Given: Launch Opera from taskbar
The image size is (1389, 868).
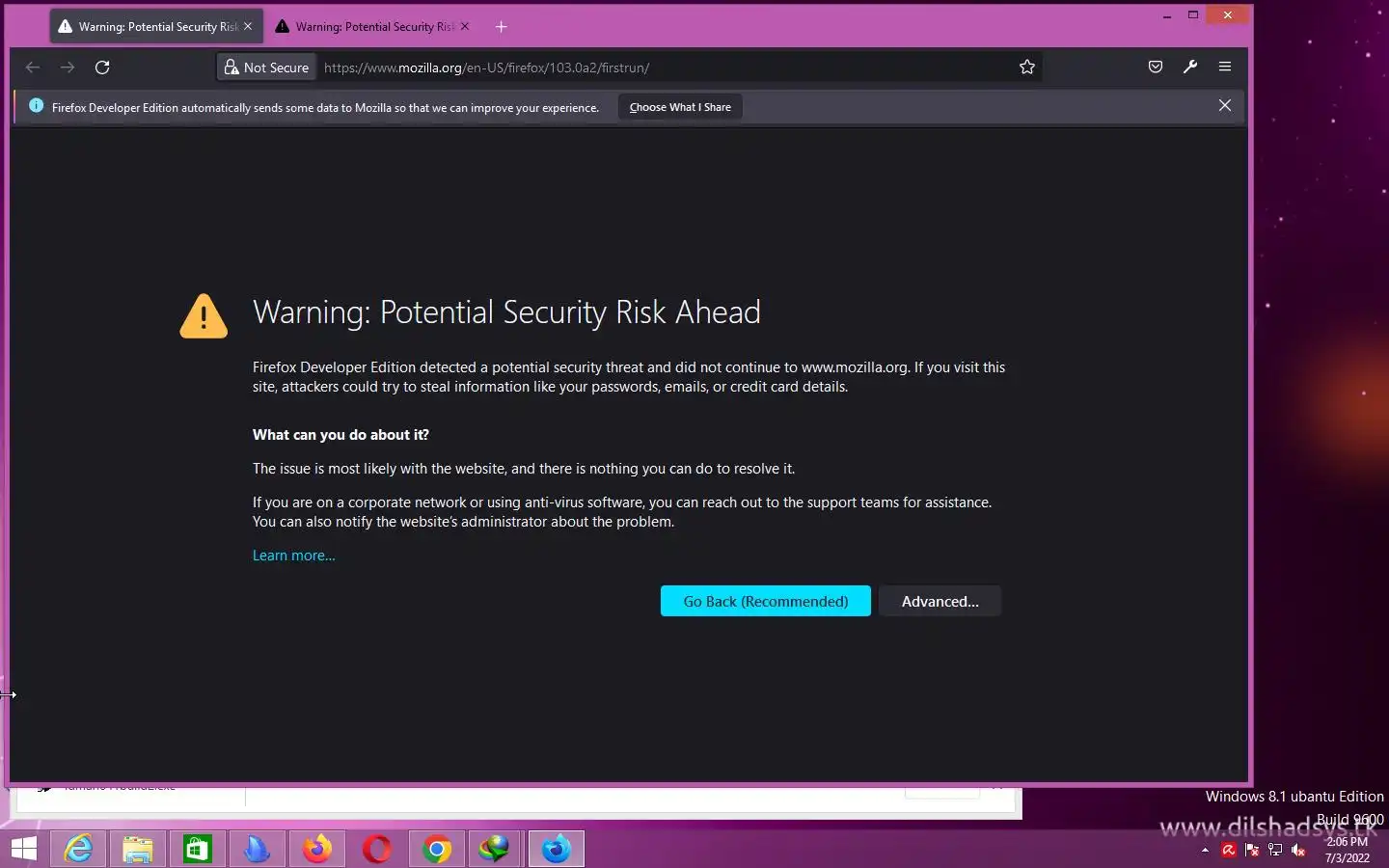Looking at the screenshot, I should click(x=377, y=850).
